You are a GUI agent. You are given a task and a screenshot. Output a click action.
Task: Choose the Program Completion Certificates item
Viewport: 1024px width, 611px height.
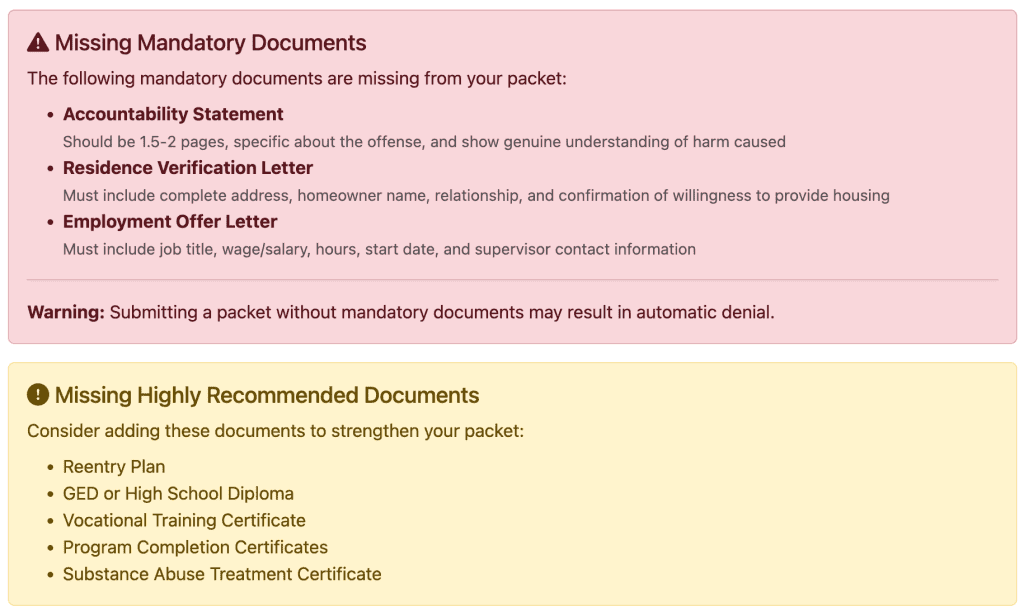click(x=195, y=548)
